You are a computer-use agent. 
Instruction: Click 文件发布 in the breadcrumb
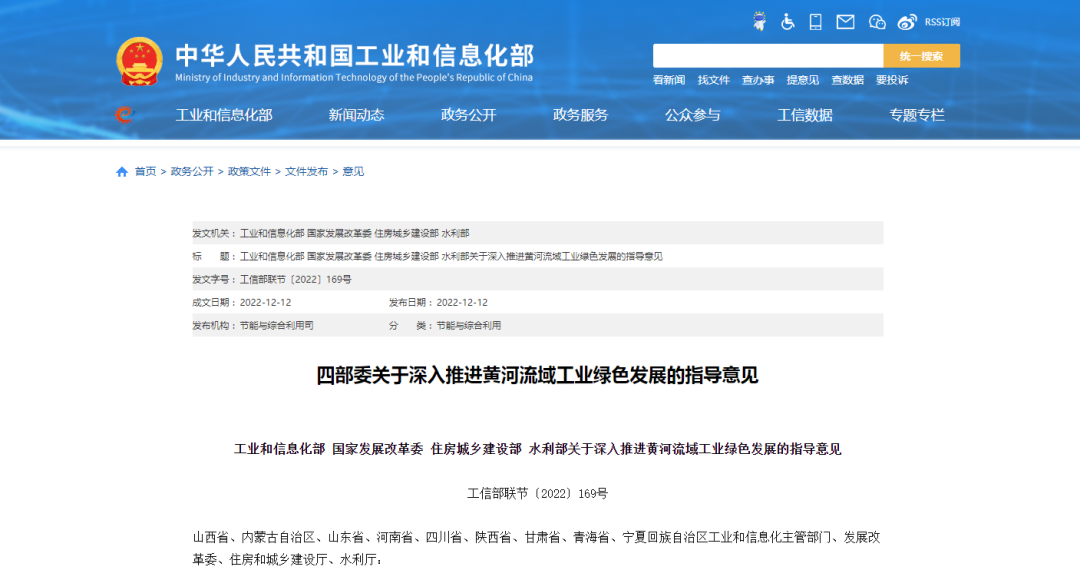click(x=307, y=172)
